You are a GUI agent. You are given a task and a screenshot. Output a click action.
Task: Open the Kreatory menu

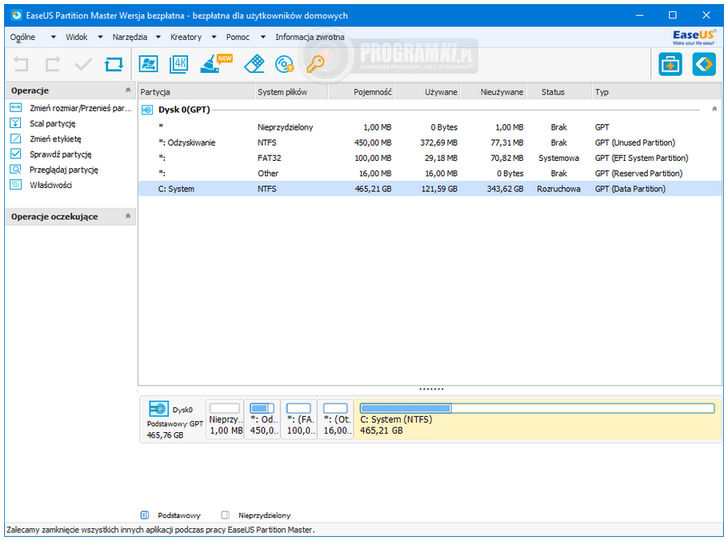click(185, 37)
